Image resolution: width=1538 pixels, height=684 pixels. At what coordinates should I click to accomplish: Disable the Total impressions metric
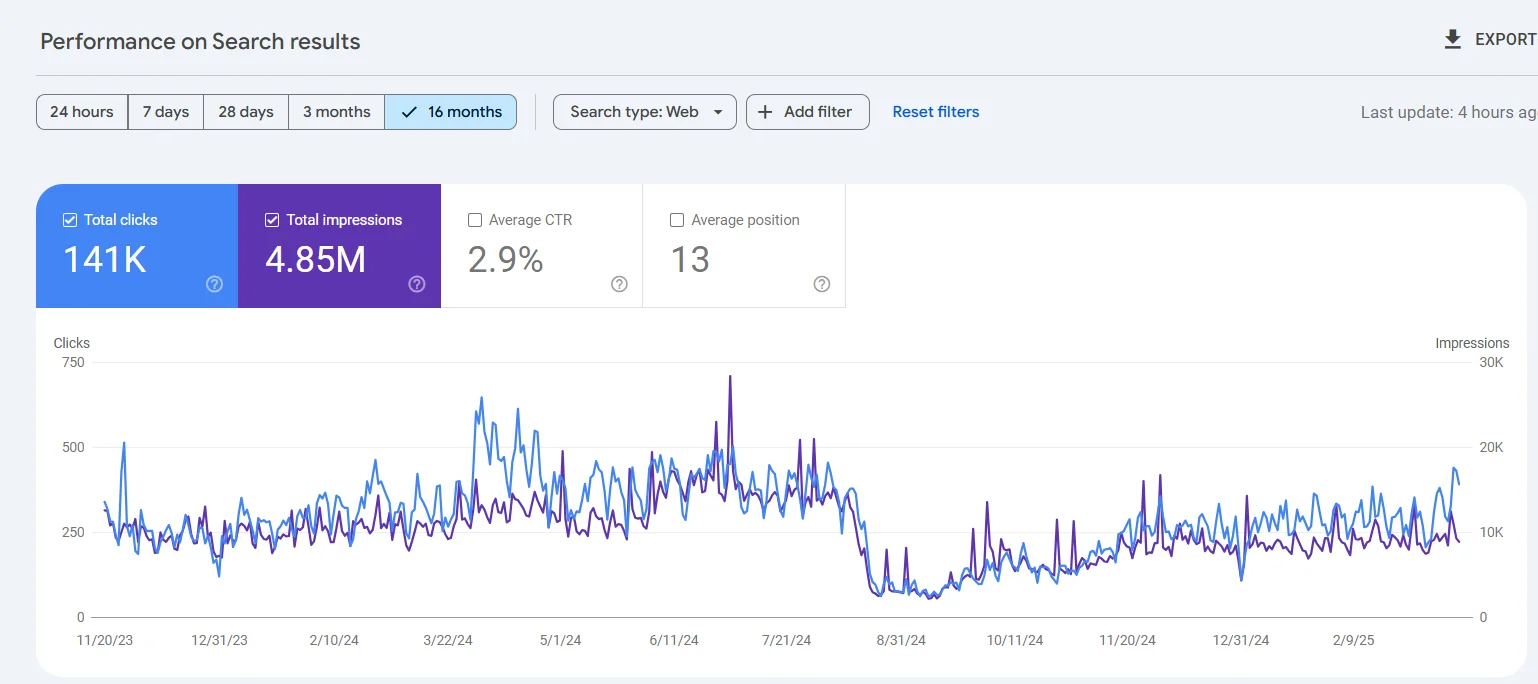(x=271, y=219)
